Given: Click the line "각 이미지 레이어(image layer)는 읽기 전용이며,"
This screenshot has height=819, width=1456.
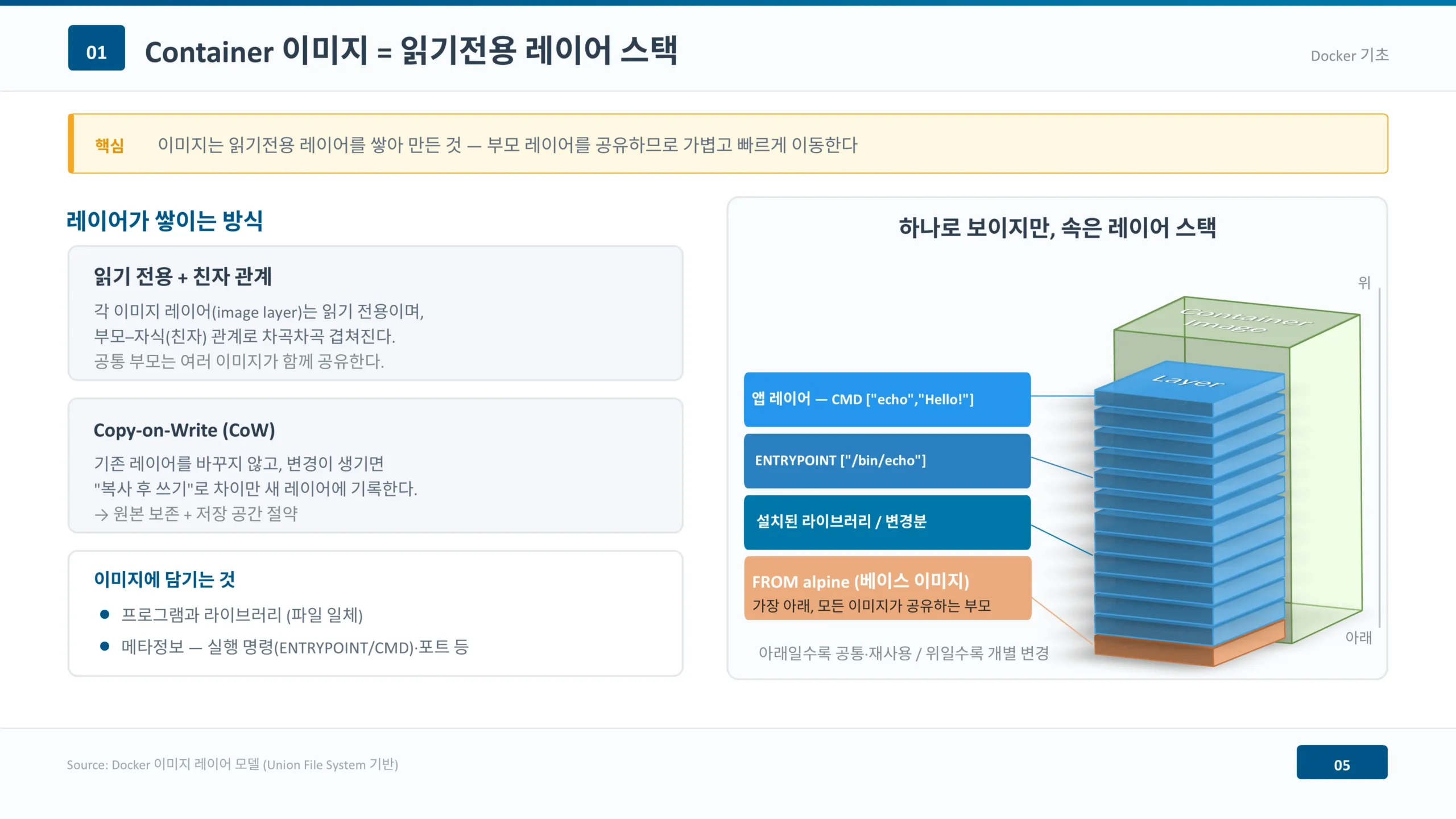Looking at the screenshot, I should [259, 312].
